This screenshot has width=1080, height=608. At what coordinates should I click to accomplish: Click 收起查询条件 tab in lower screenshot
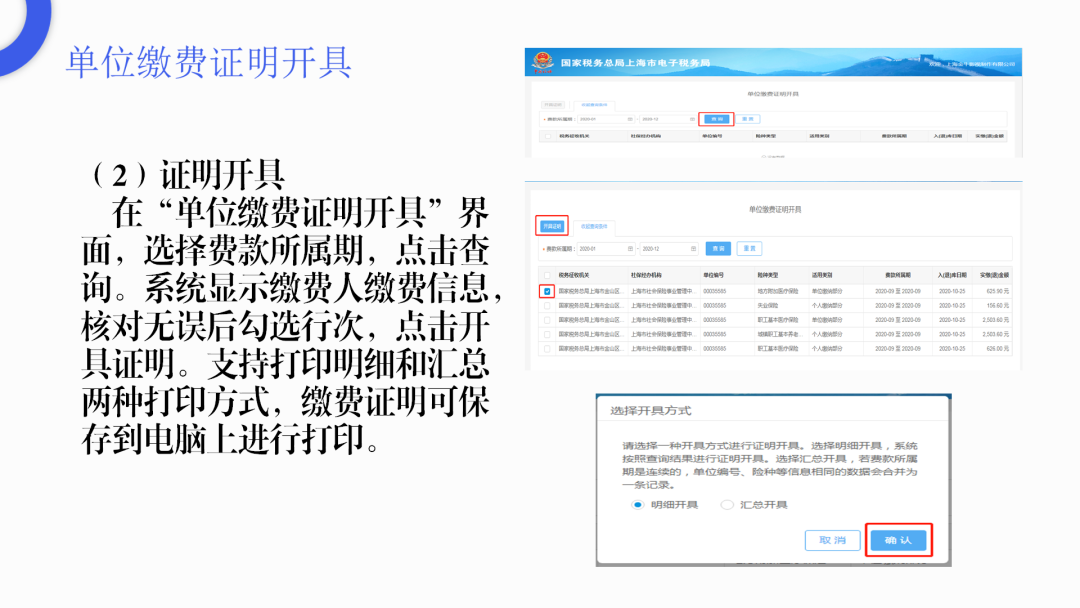(594, 227)
